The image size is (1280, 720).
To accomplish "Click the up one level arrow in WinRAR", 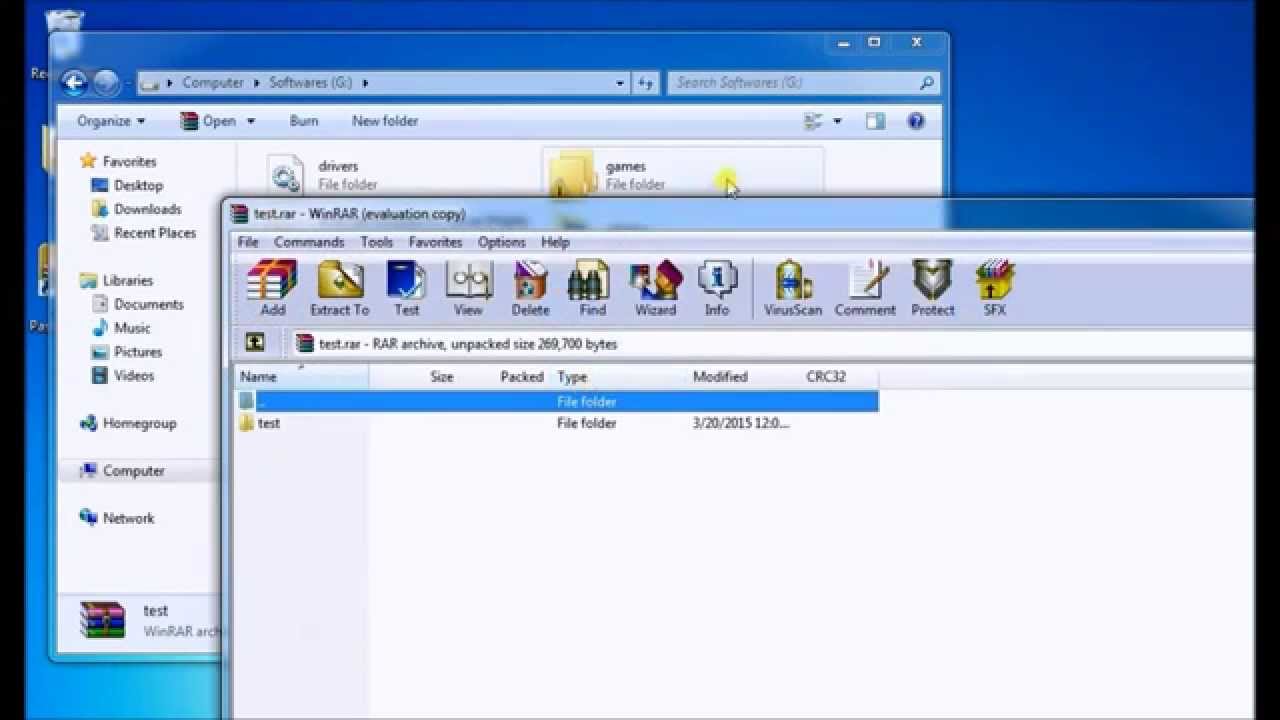I will [255, 343].
